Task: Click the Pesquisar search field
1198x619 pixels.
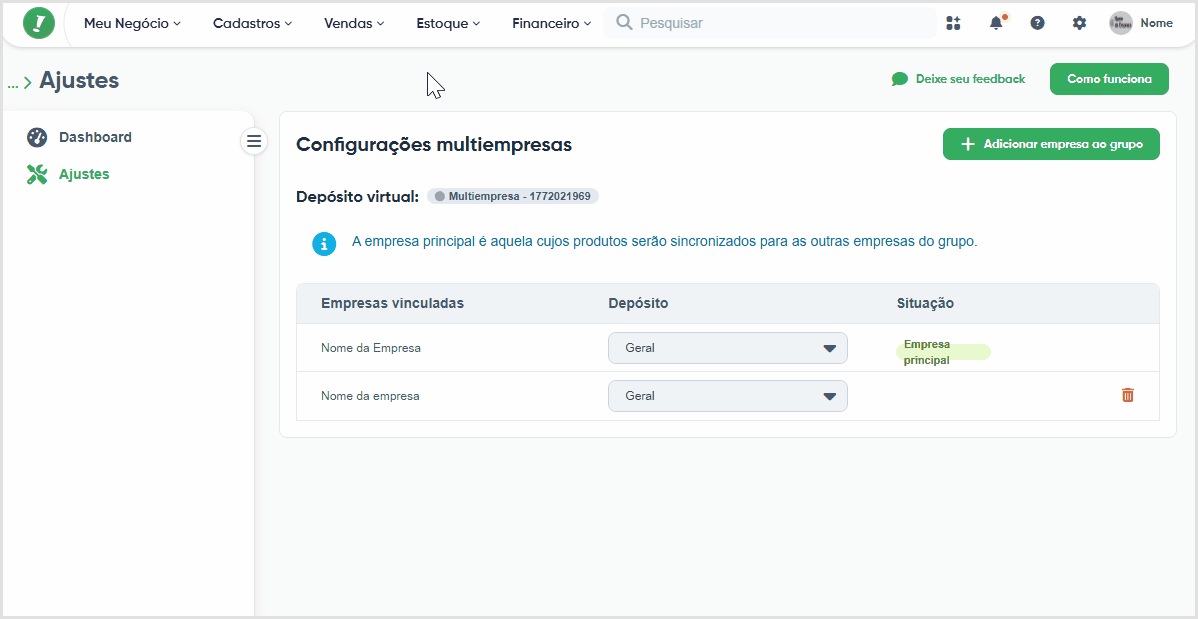Action: 769,23
